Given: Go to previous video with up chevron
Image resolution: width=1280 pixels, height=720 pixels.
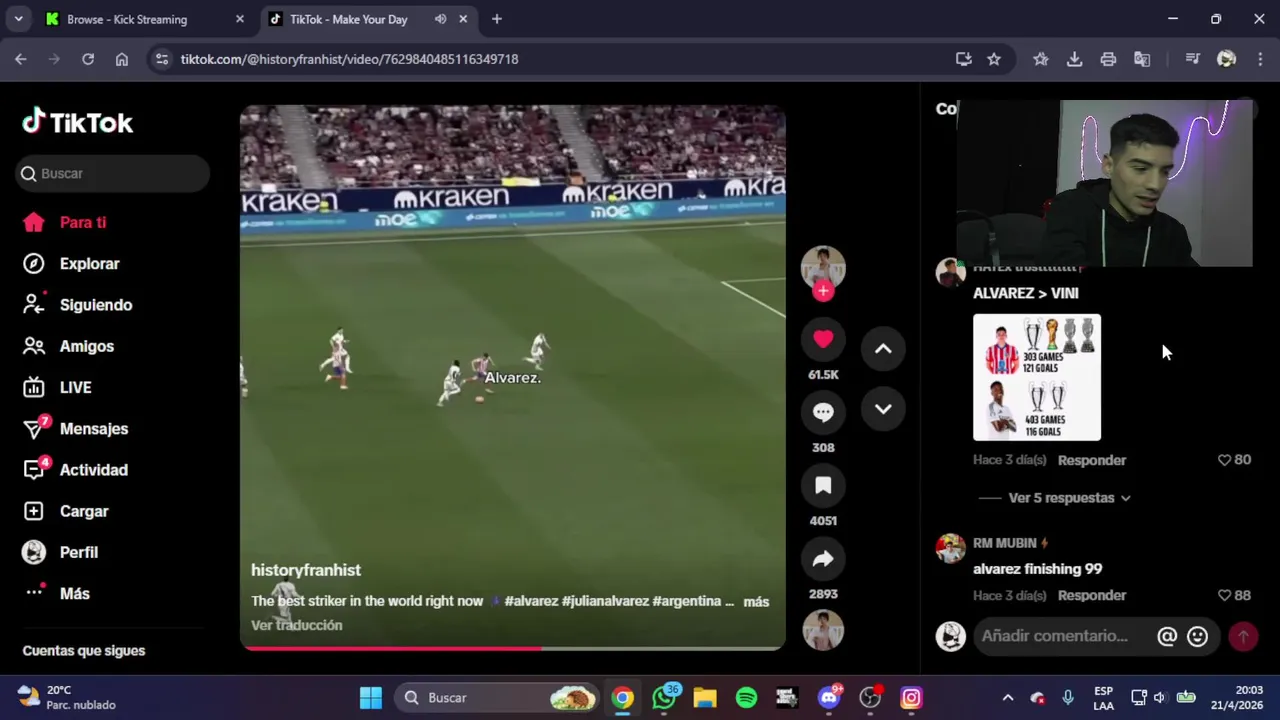Looking at the screenshot, I should coord(883,348).
